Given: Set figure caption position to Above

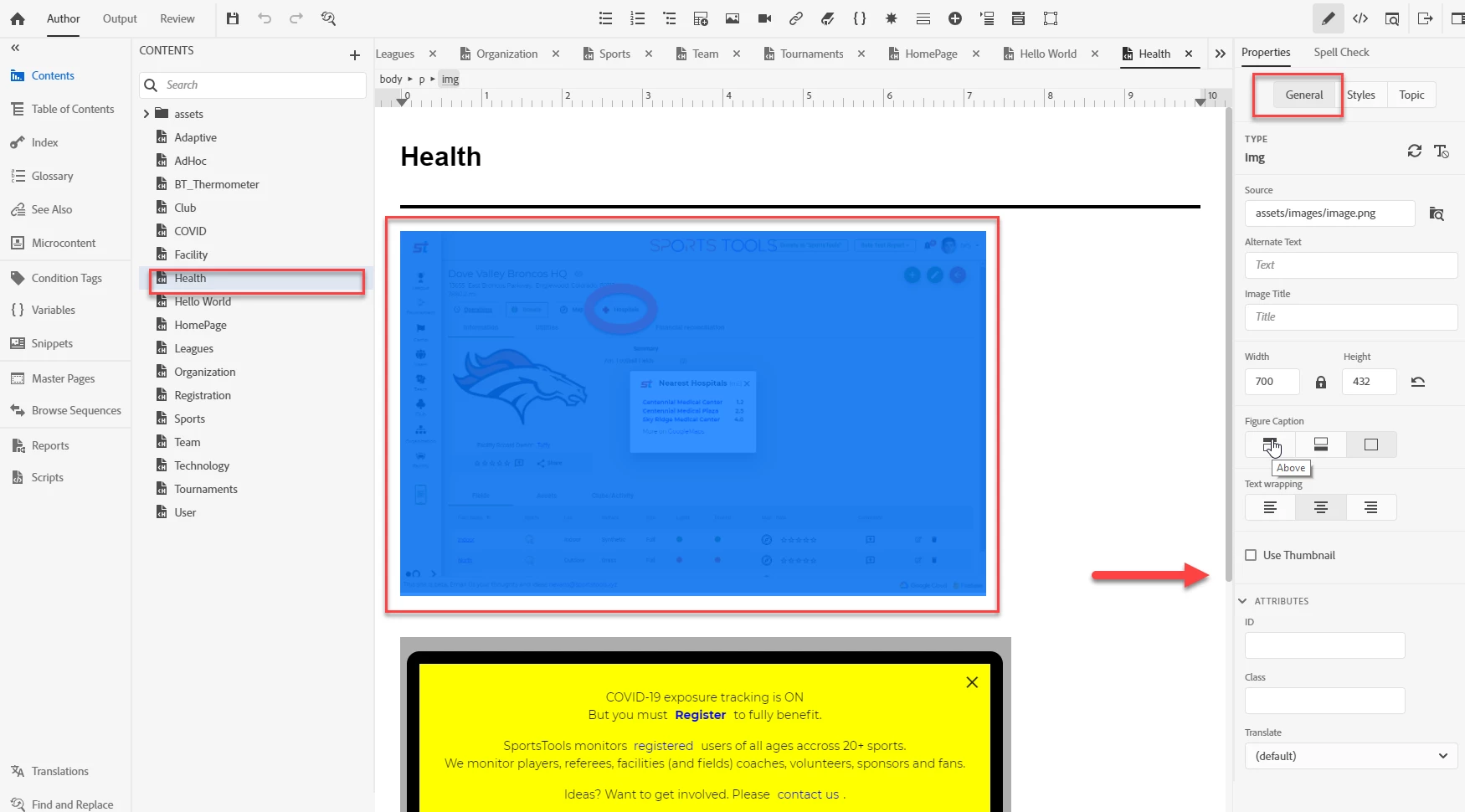Looking at the screenshot, I should coord(1270,445).
